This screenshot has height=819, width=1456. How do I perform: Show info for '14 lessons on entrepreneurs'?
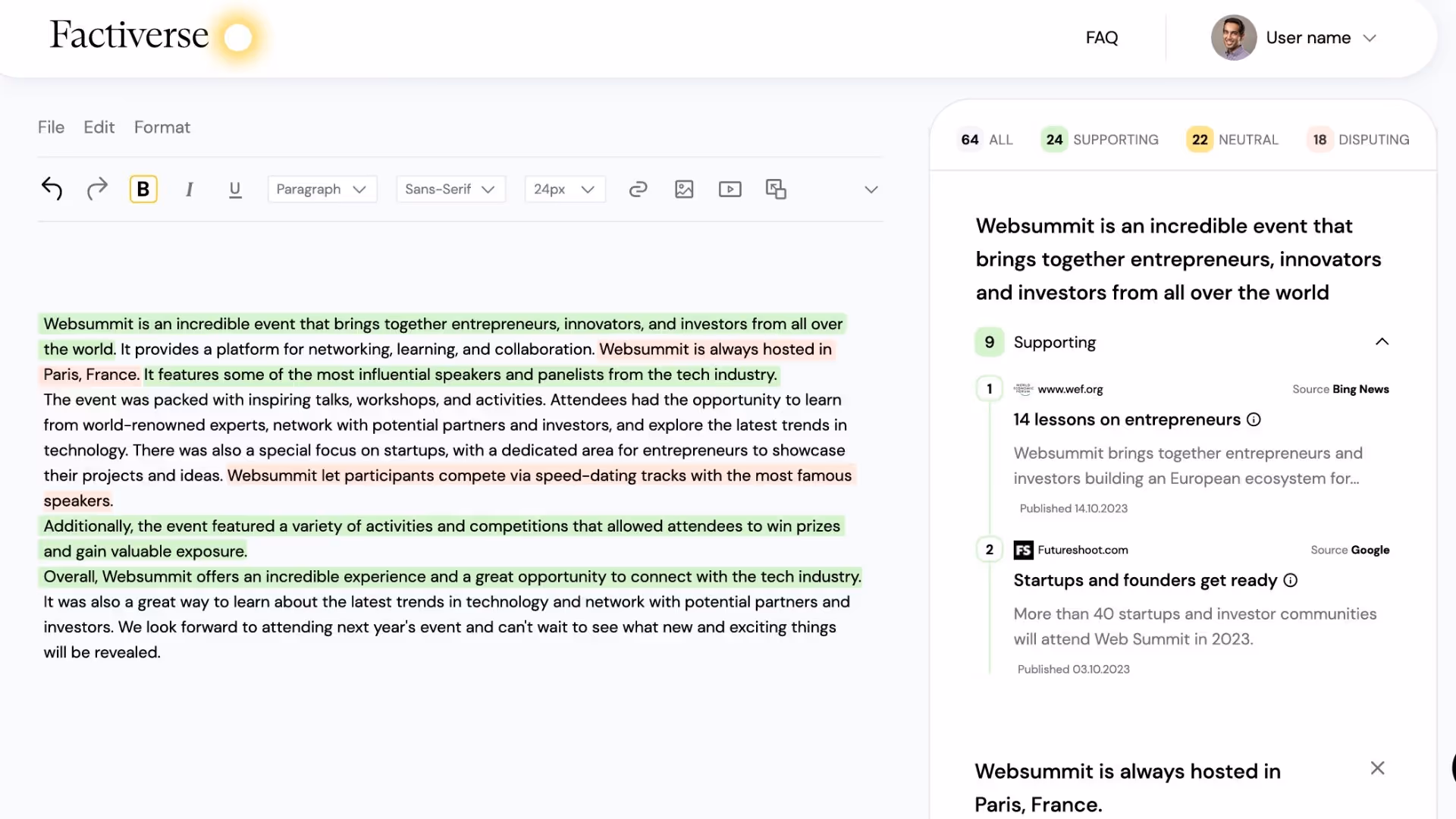point(1254,419)
